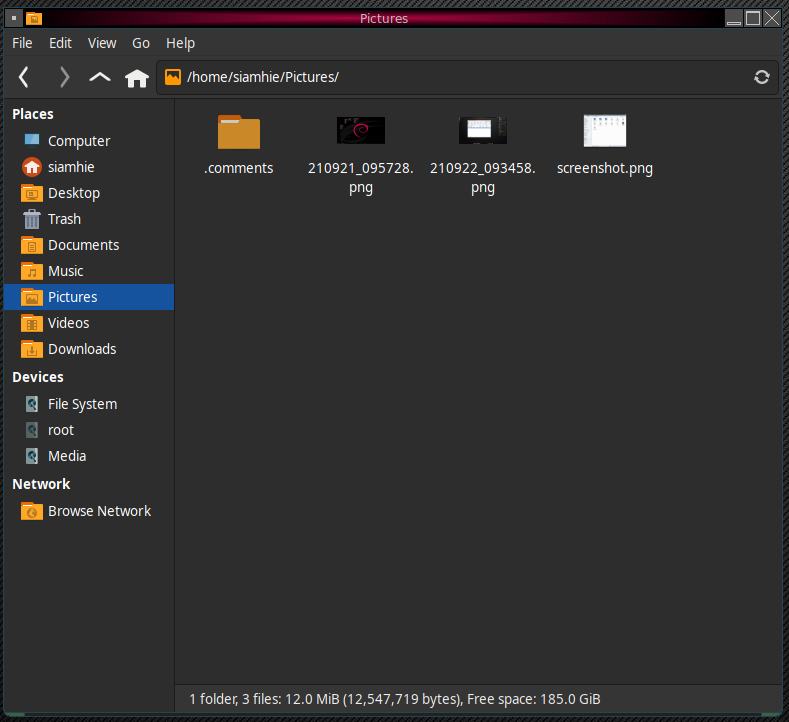The width and height of the screenshot is (789, 722).
Task: Click the File System drive icon
Action: pos(32,404)
